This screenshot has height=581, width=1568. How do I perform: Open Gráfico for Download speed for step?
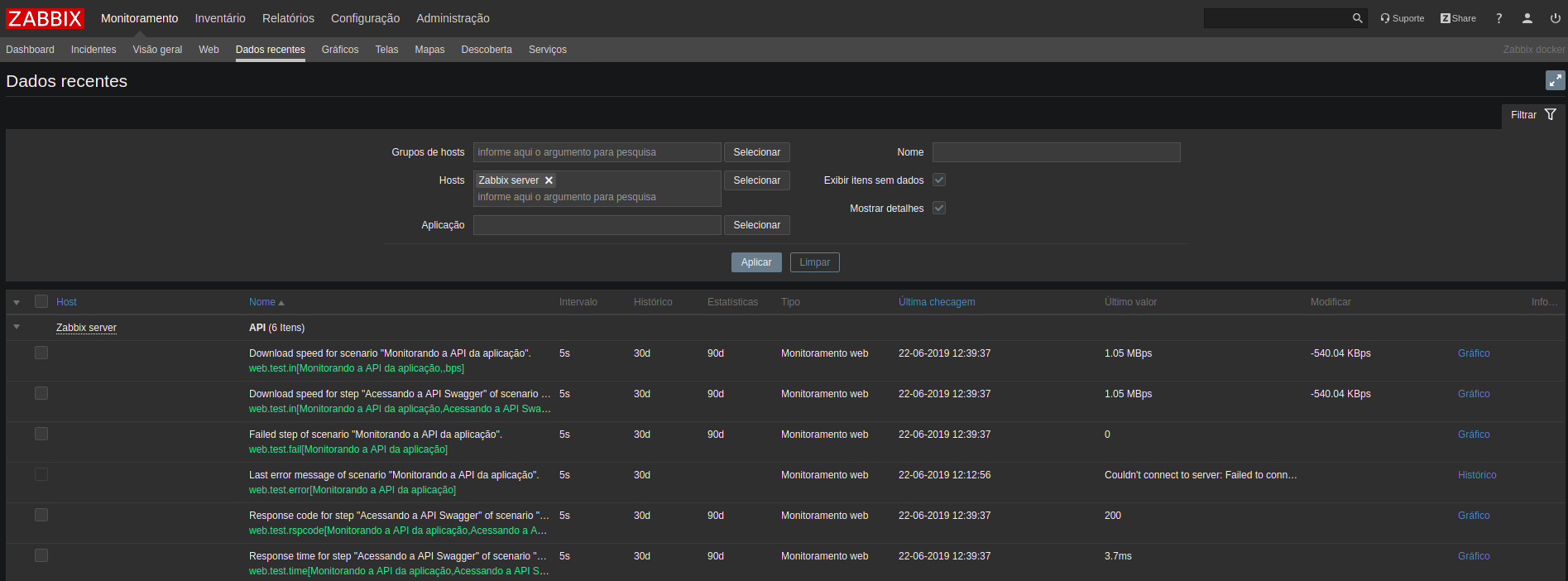pos(1474,394)
